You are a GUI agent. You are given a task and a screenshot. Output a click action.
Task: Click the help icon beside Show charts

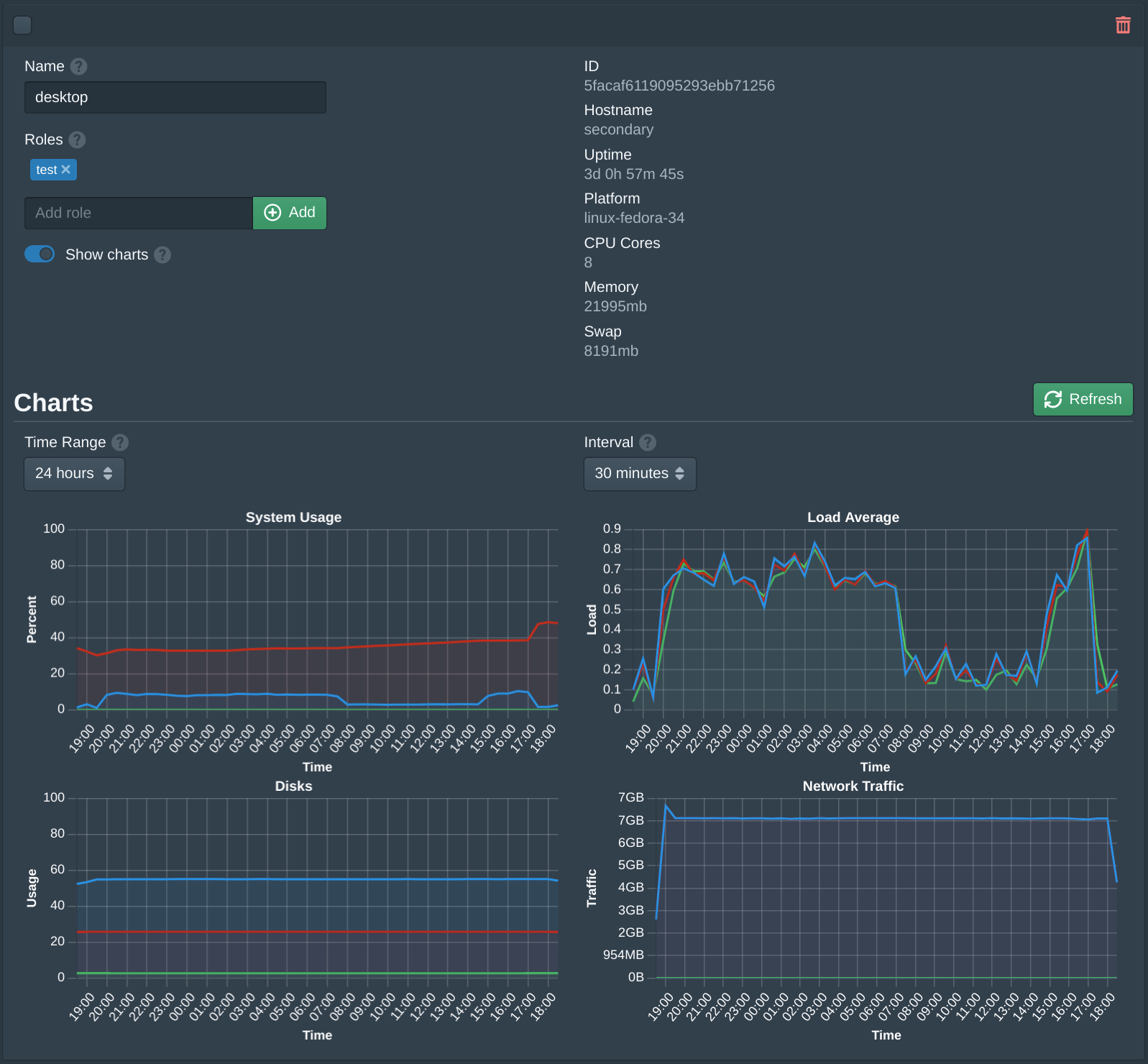point(162,254)
